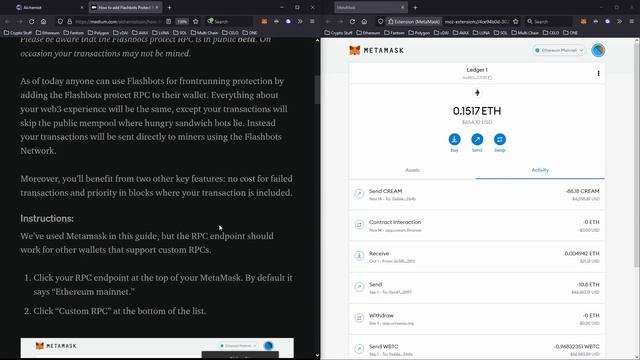Screen dimensions: 640x360
Task: Toggle reader view in left browser
Action: pos(169,21)
